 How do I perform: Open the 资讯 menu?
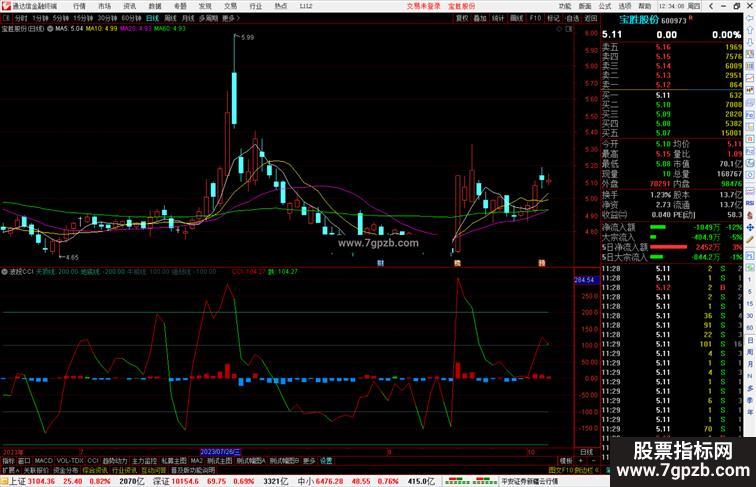(x=130, y=6)
